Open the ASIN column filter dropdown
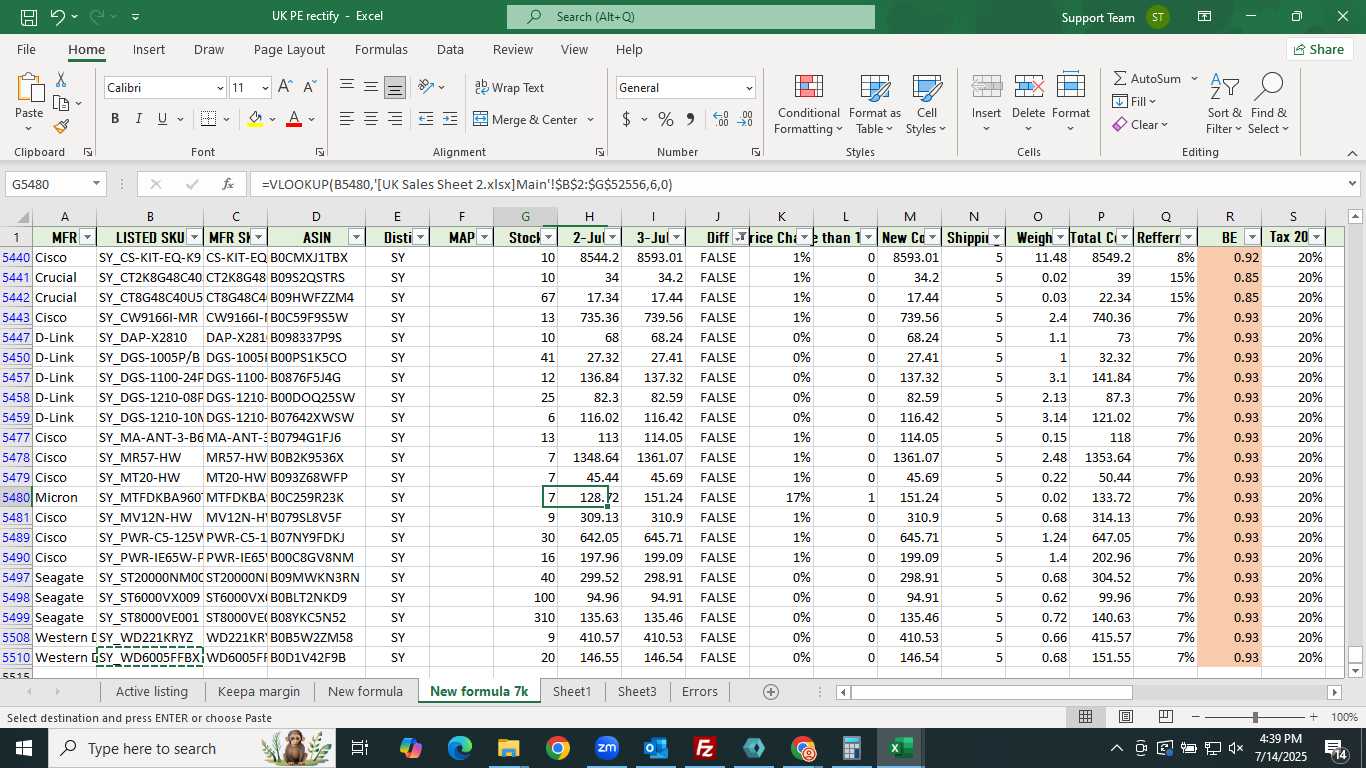 click(356, 237)
